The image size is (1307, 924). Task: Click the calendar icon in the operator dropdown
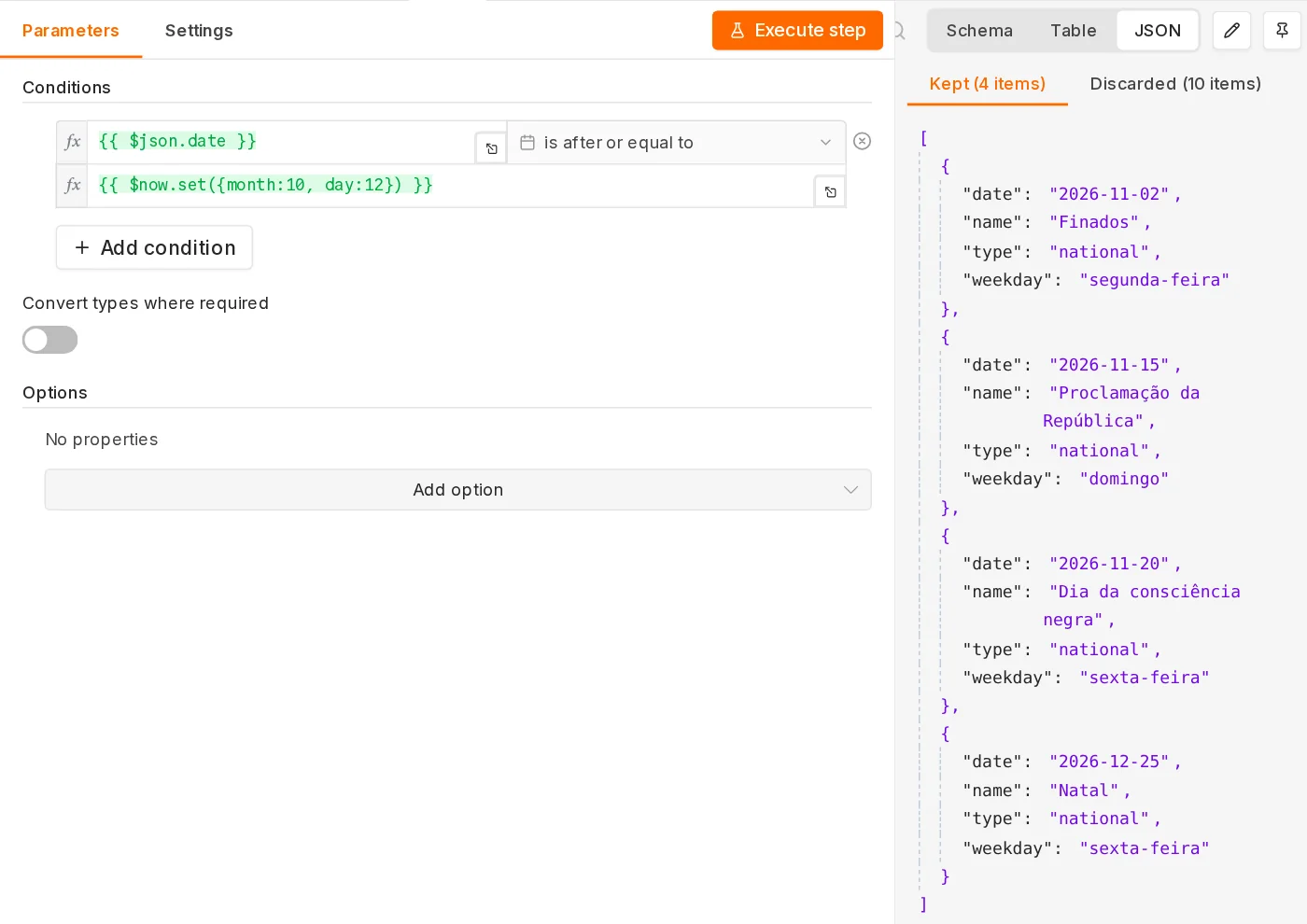coord(527,143)
